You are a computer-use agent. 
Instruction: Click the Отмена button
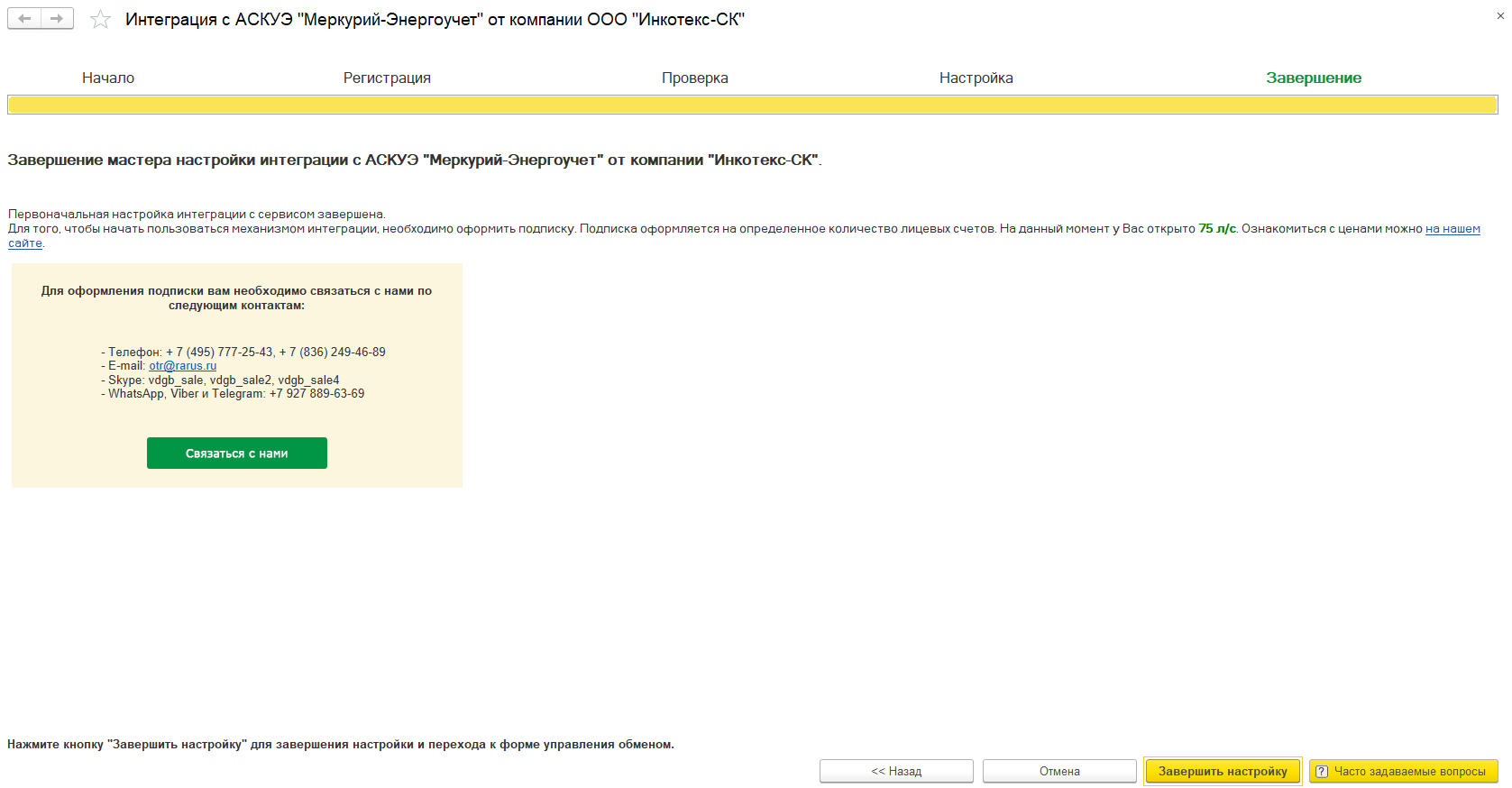click(1059, 771)
